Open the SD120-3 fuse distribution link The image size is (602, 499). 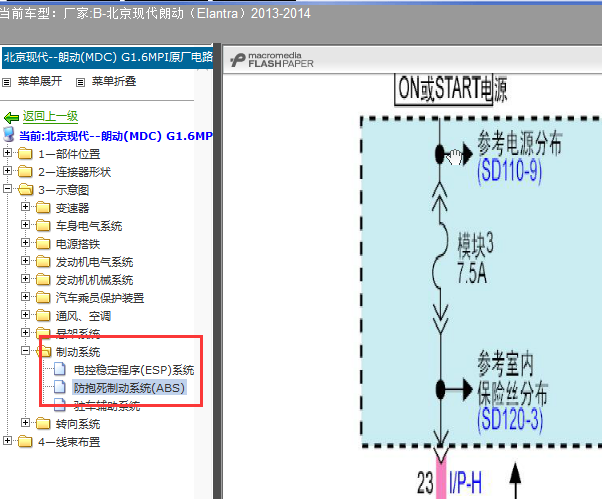pyautogui.click(x=510, y=420)
